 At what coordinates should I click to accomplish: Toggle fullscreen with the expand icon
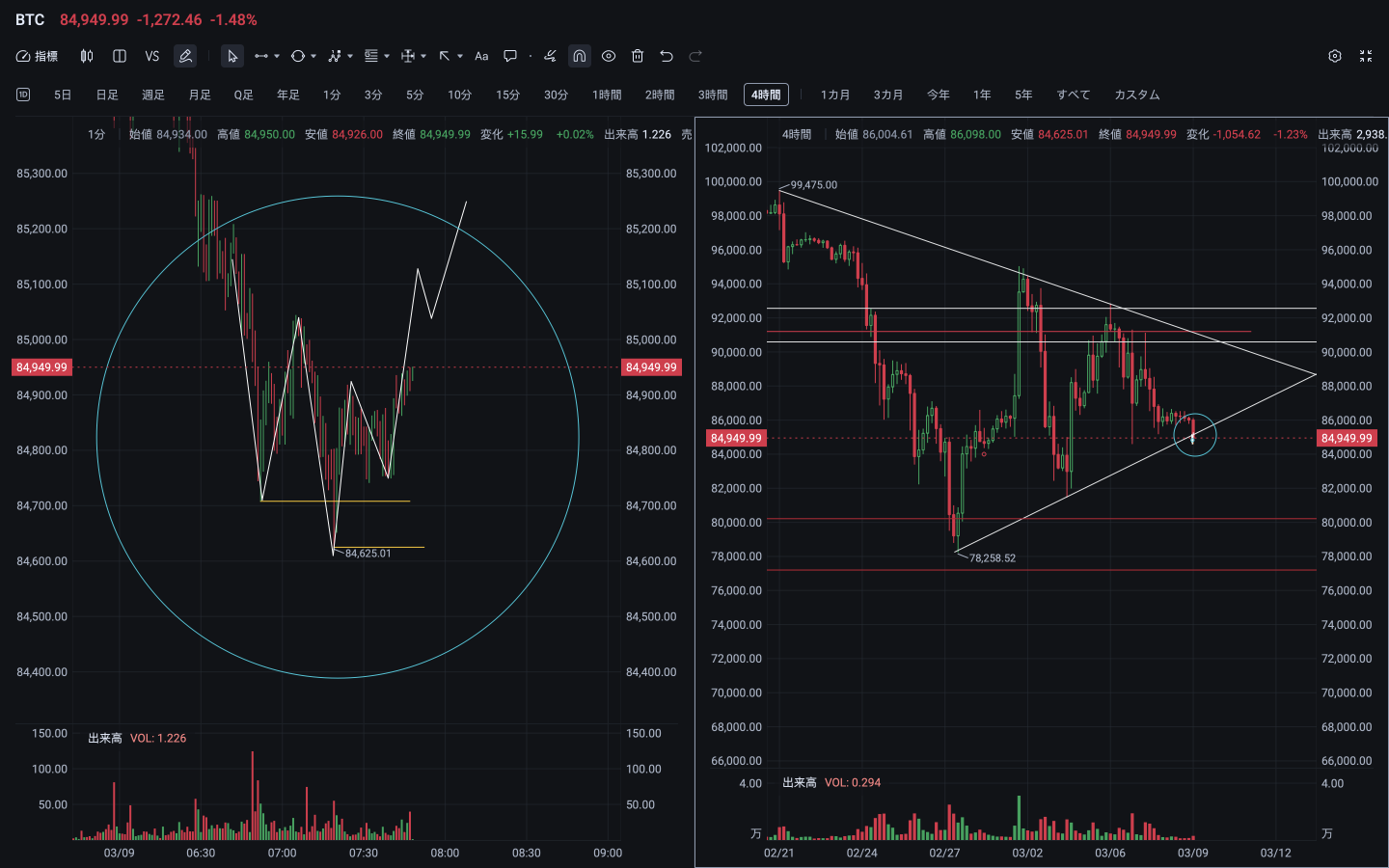point(1366,56)
